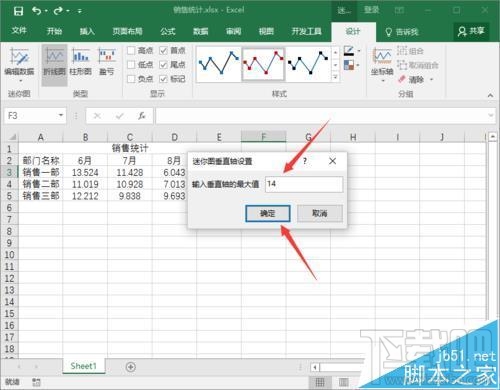Switch to the Review tab
Viewport: 500px width, 390px height.
[x=233, y=31]
